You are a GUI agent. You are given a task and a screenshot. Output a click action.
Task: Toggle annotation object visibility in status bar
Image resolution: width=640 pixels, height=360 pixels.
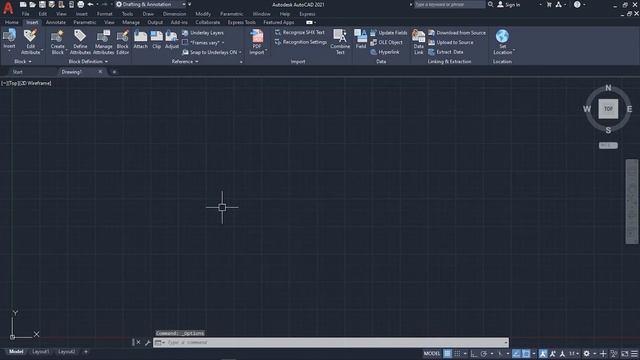coord(543,353)
